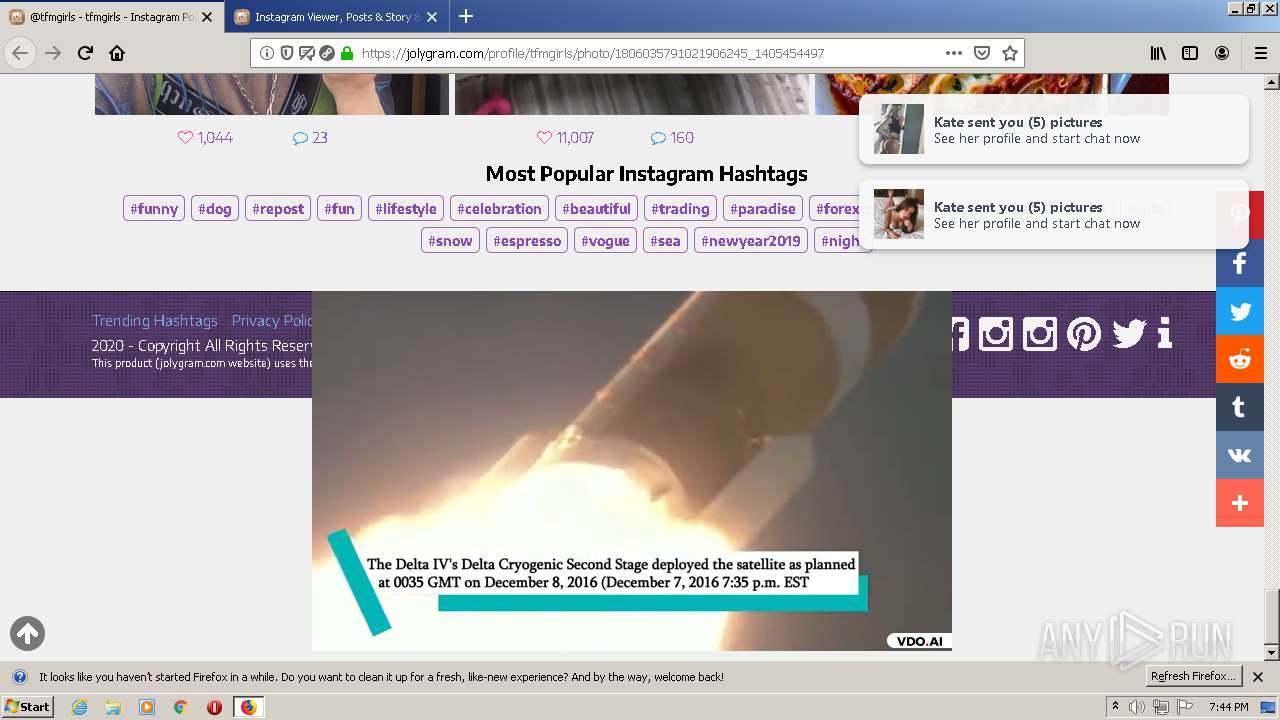Launch Google Chrome from taskbar
Screen dimensions: 1280x720
(x=181, y=707)
